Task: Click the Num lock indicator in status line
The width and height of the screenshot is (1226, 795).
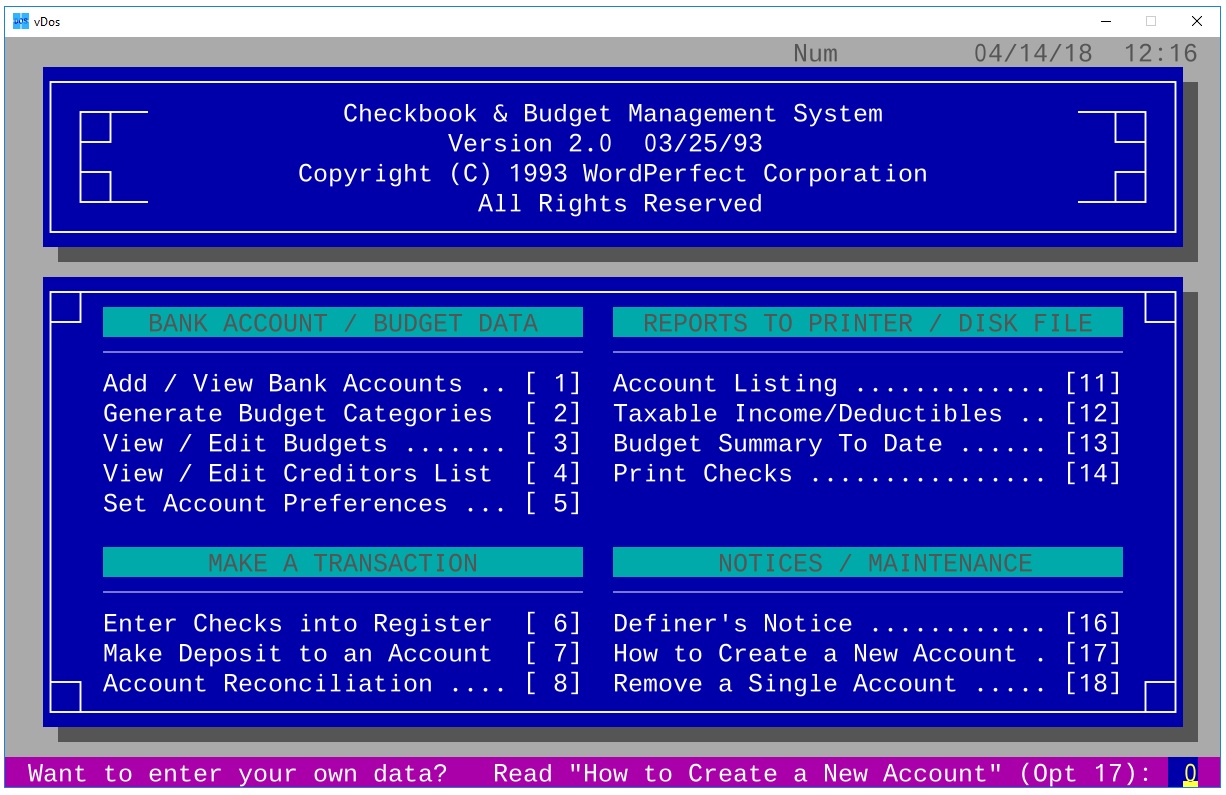Action: tap(815, 54)
